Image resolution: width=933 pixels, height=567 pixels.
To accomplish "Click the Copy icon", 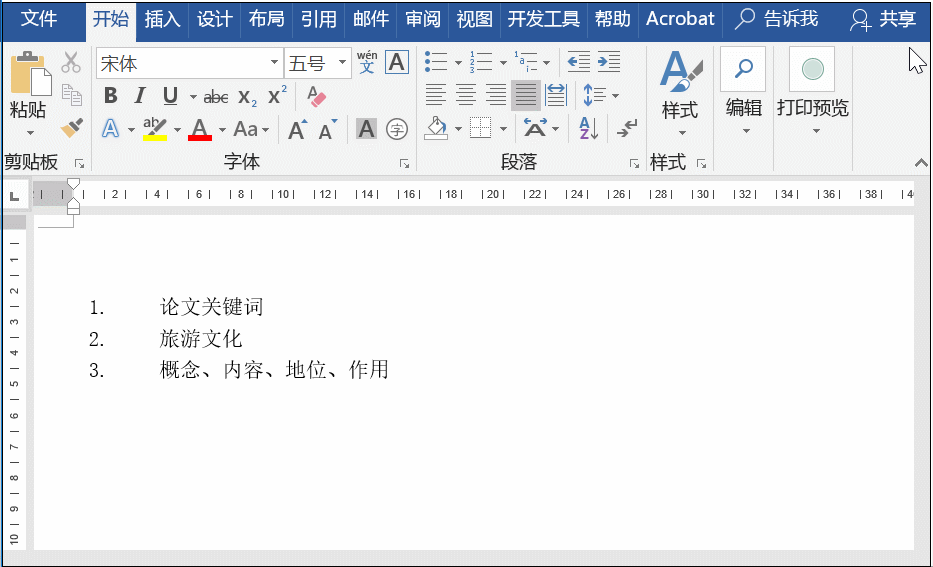I will [x=72, y=95].
